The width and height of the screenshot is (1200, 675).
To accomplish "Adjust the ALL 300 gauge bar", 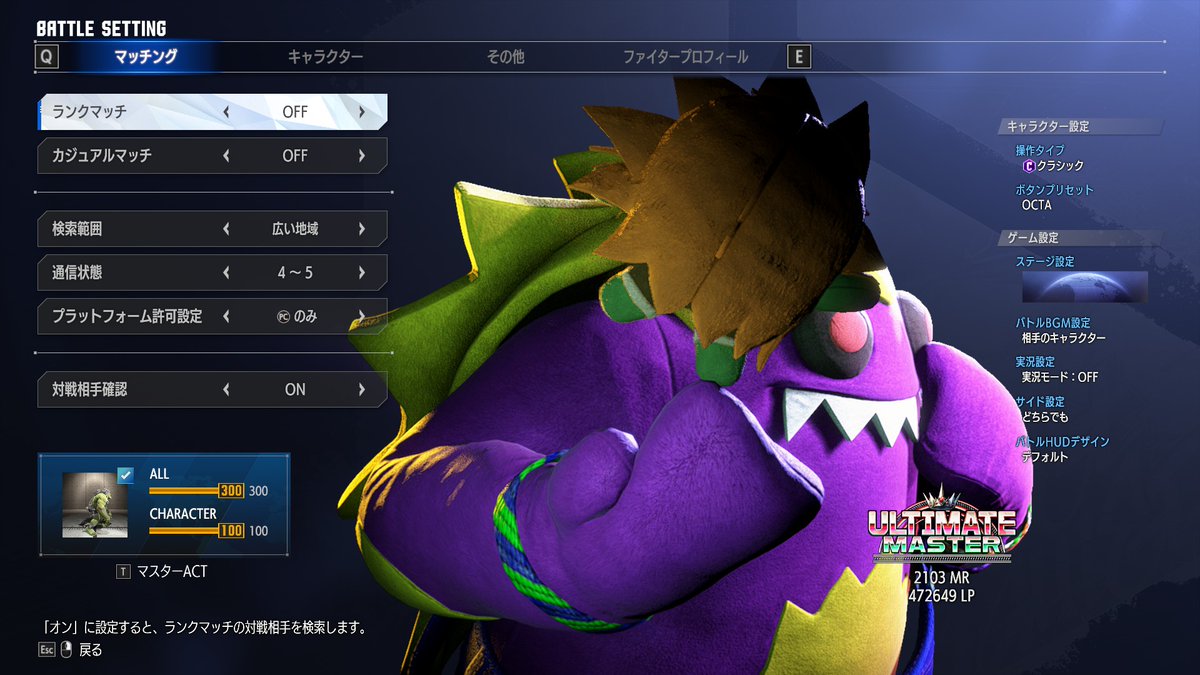I will (196, 491).
